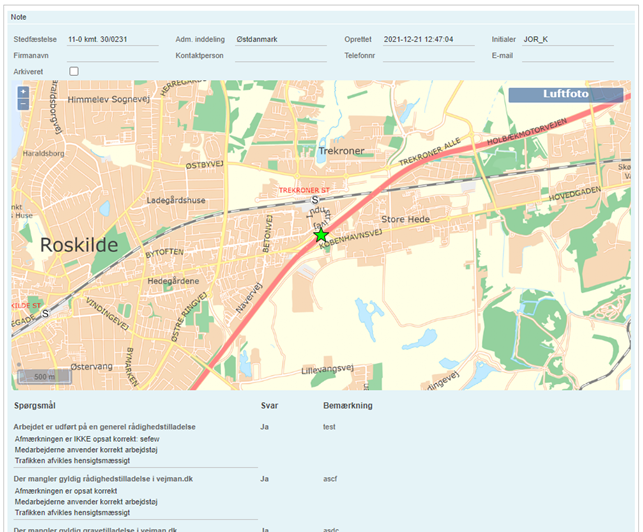Viewport: 643px width, 532px height.
Task: Click the Stedfæstelse field
Action: [112, 39]
